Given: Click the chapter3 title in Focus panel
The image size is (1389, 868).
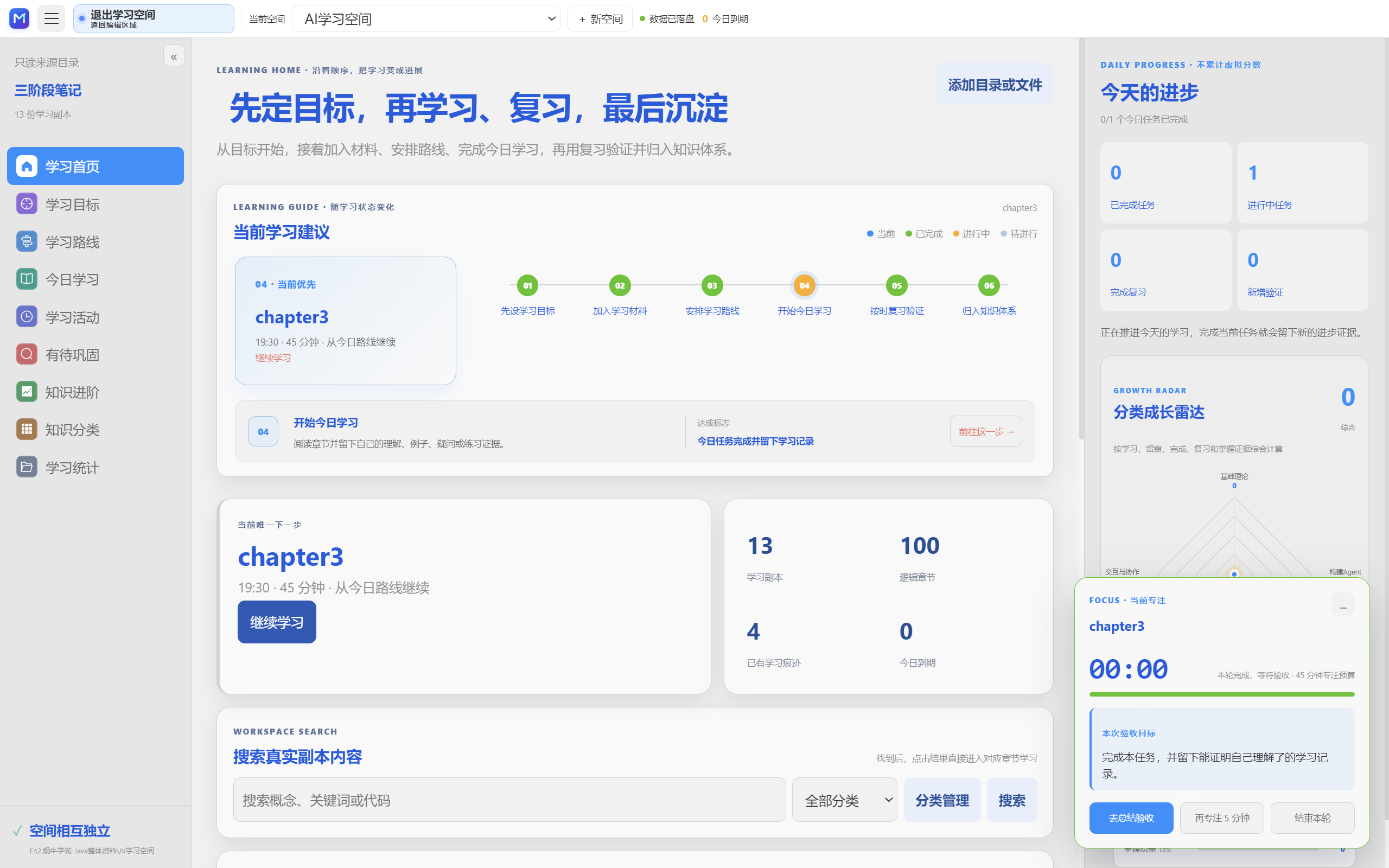Looking at the screenshot, I should pos(1117,626).
